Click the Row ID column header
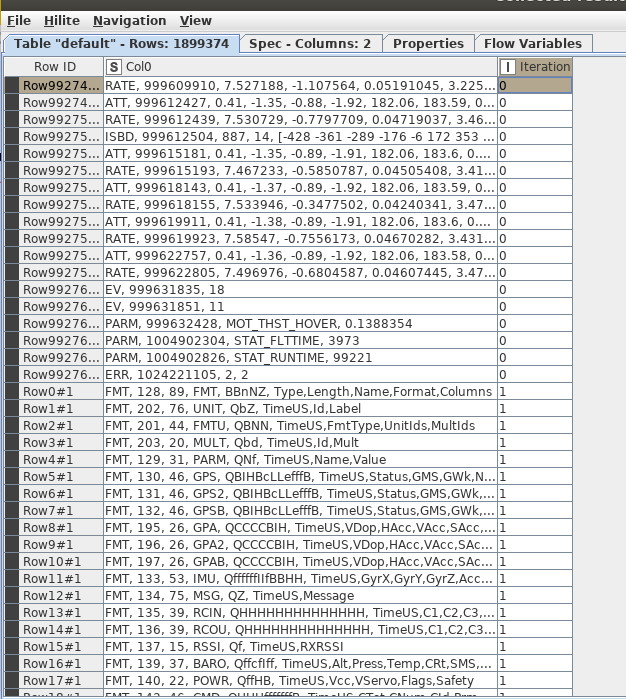The height and width of the screenshot is (699, 626). [54, 67]
